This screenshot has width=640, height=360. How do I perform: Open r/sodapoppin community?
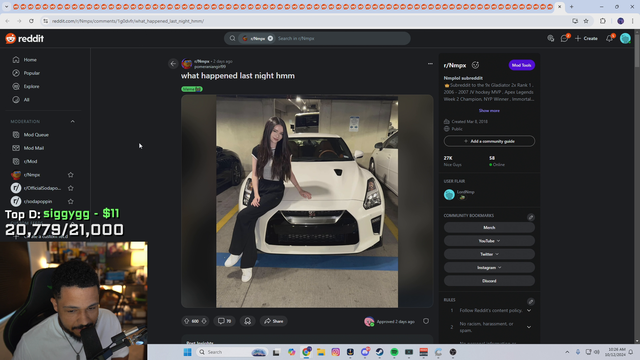[x=38, y=201]
